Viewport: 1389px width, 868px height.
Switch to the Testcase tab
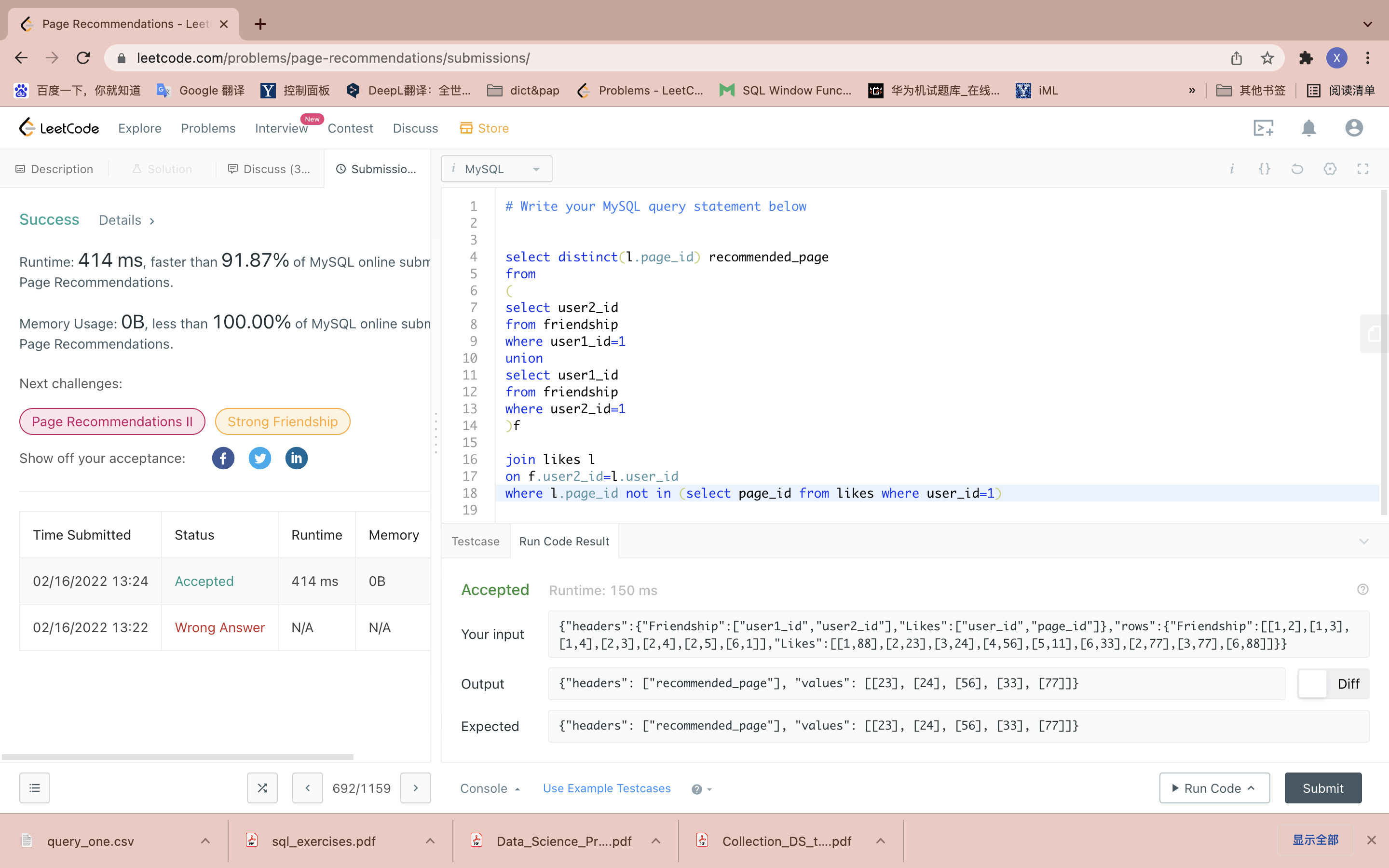coord(475,542)
